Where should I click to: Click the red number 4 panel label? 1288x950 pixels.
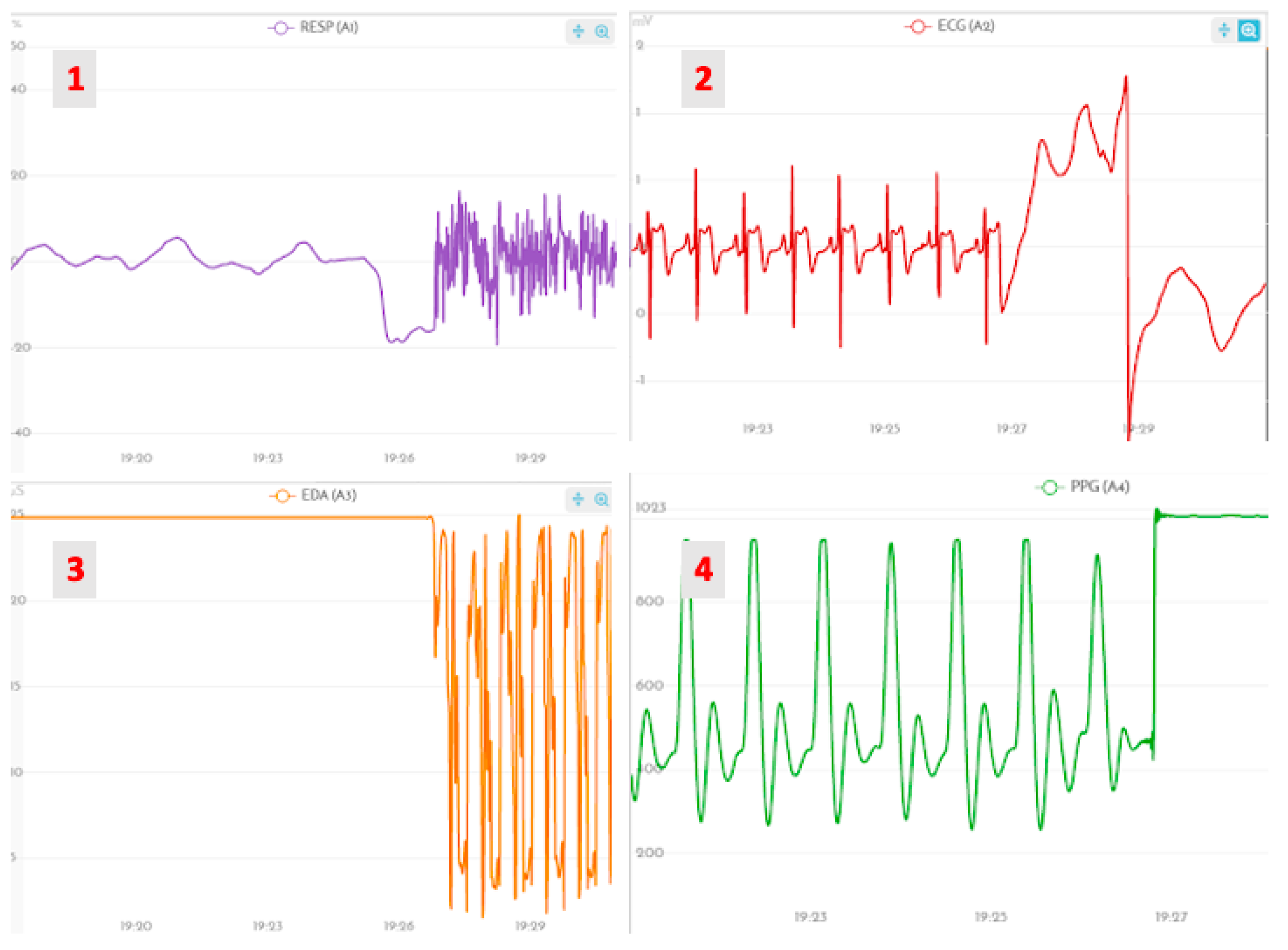coord(703,570)
